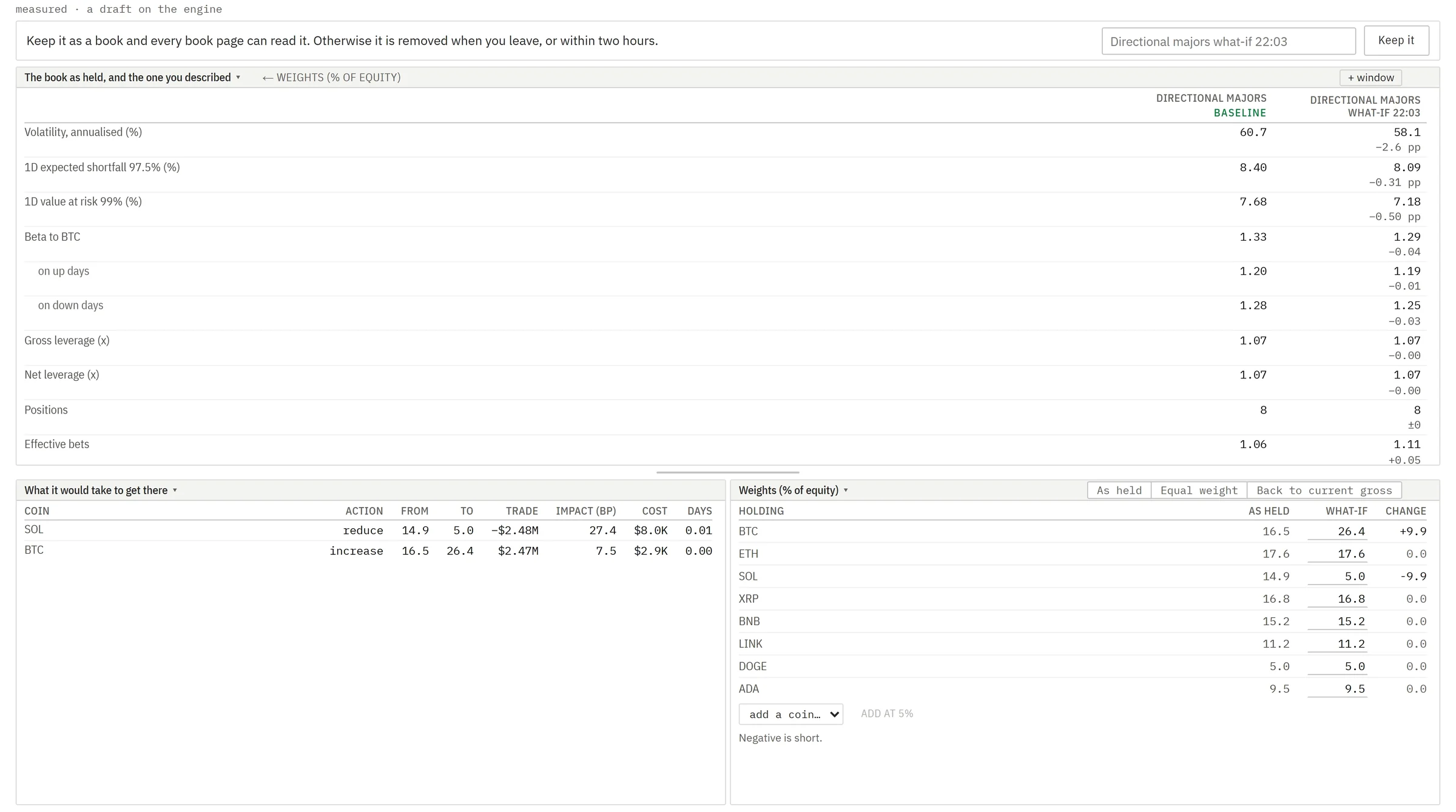Viewport: 1456px width, 812px height.
Task: Select the As held preset
Action: click(1119, 490)
